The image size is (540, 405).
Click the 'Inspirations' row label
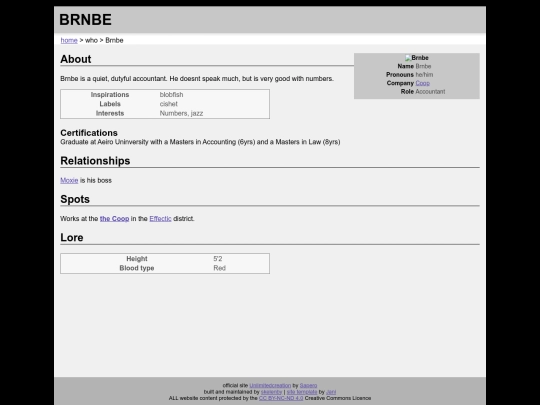[x=110, y=94]
